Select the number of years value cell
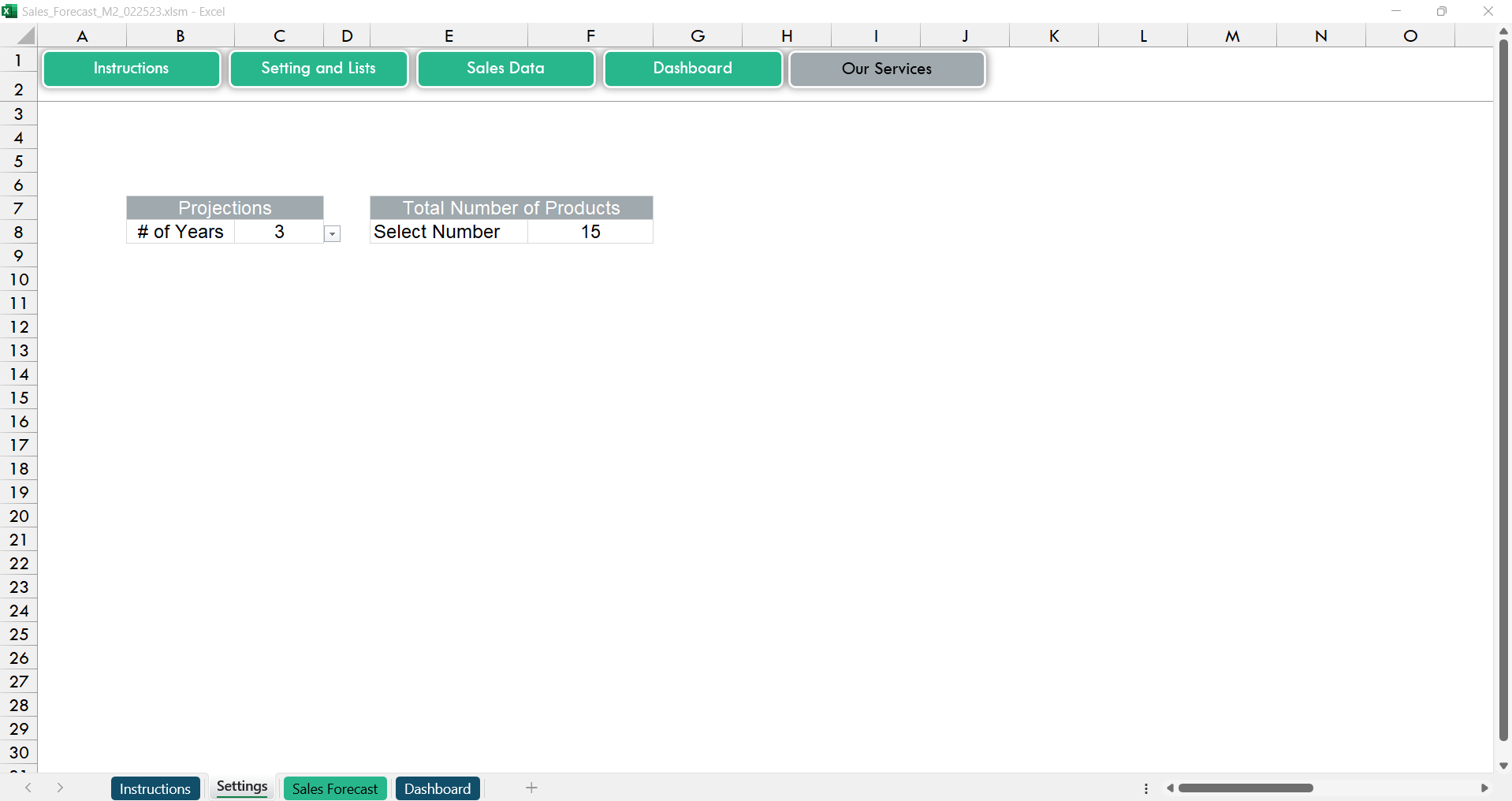1512x801 pixels. tap(278, 232)
